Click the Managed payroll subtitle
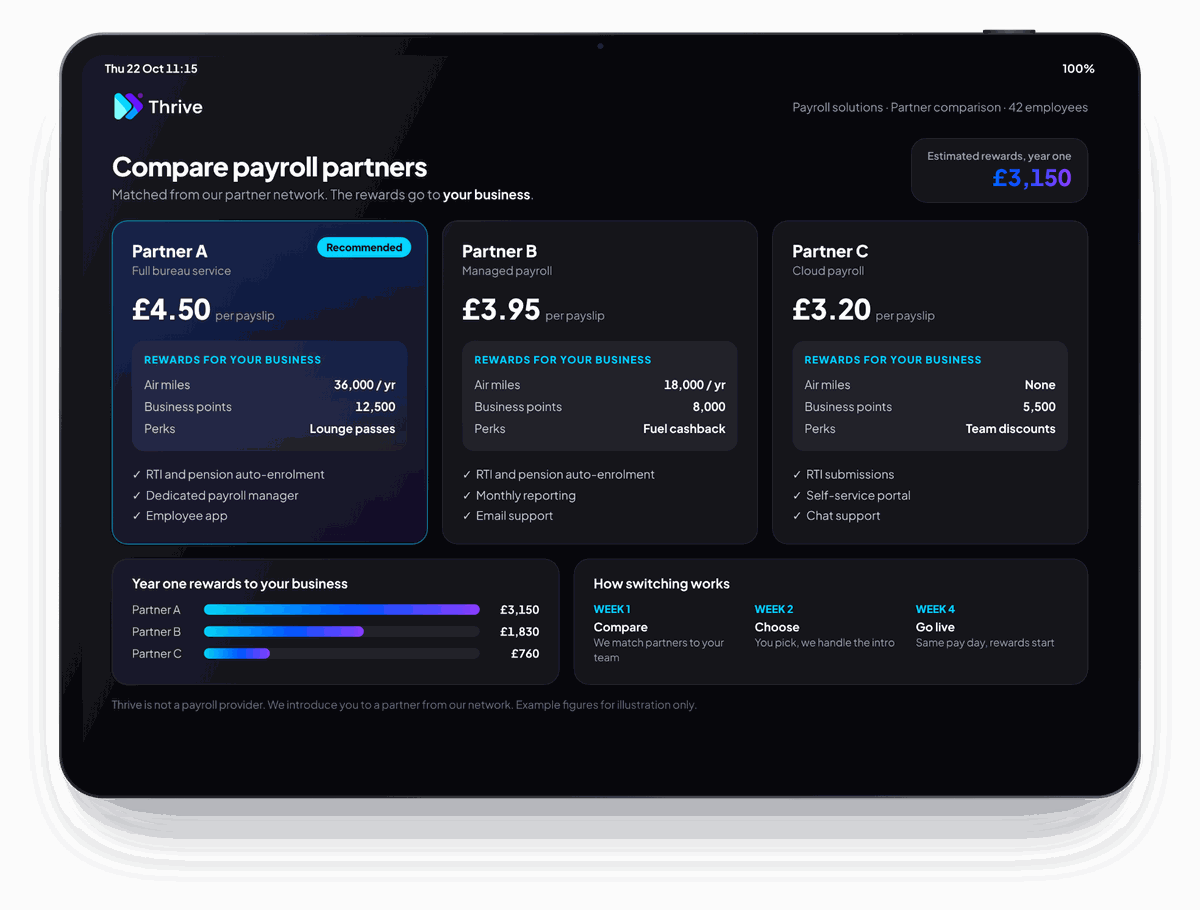 pyautogui.click(x=507, y=271)
